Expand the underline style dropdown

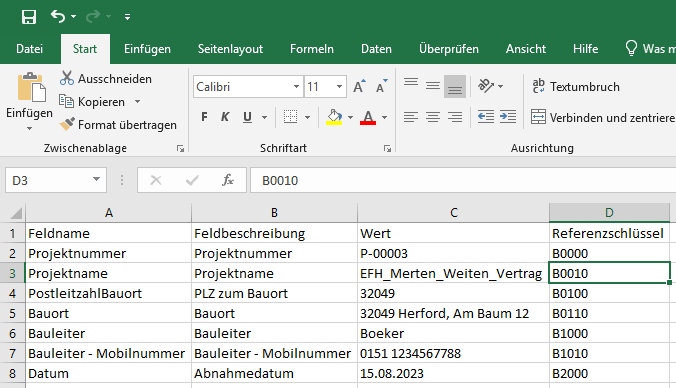click(x=264, y=117)
